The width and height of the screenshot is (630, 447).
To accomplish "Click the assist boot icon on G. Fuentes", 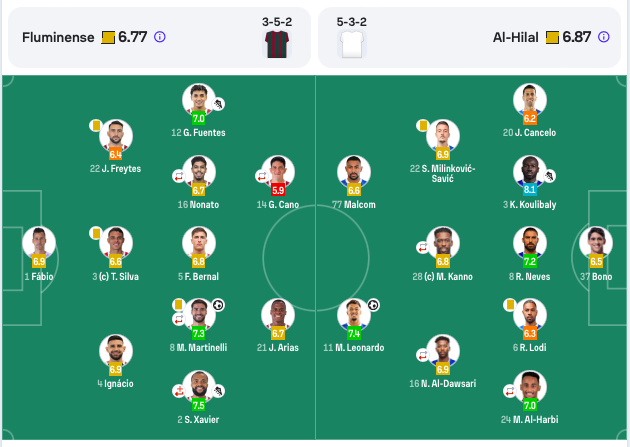I will click(218, 103).
